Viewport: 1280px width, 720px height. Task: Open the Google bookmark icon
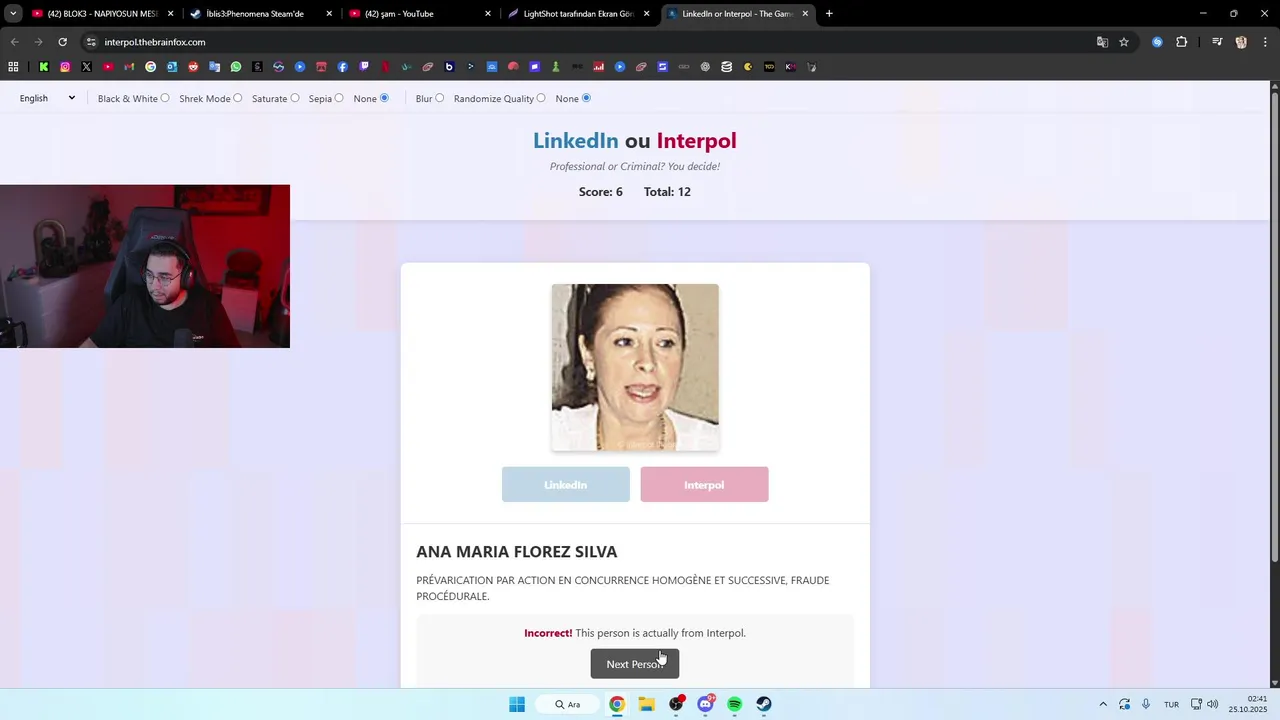(151, 67)
